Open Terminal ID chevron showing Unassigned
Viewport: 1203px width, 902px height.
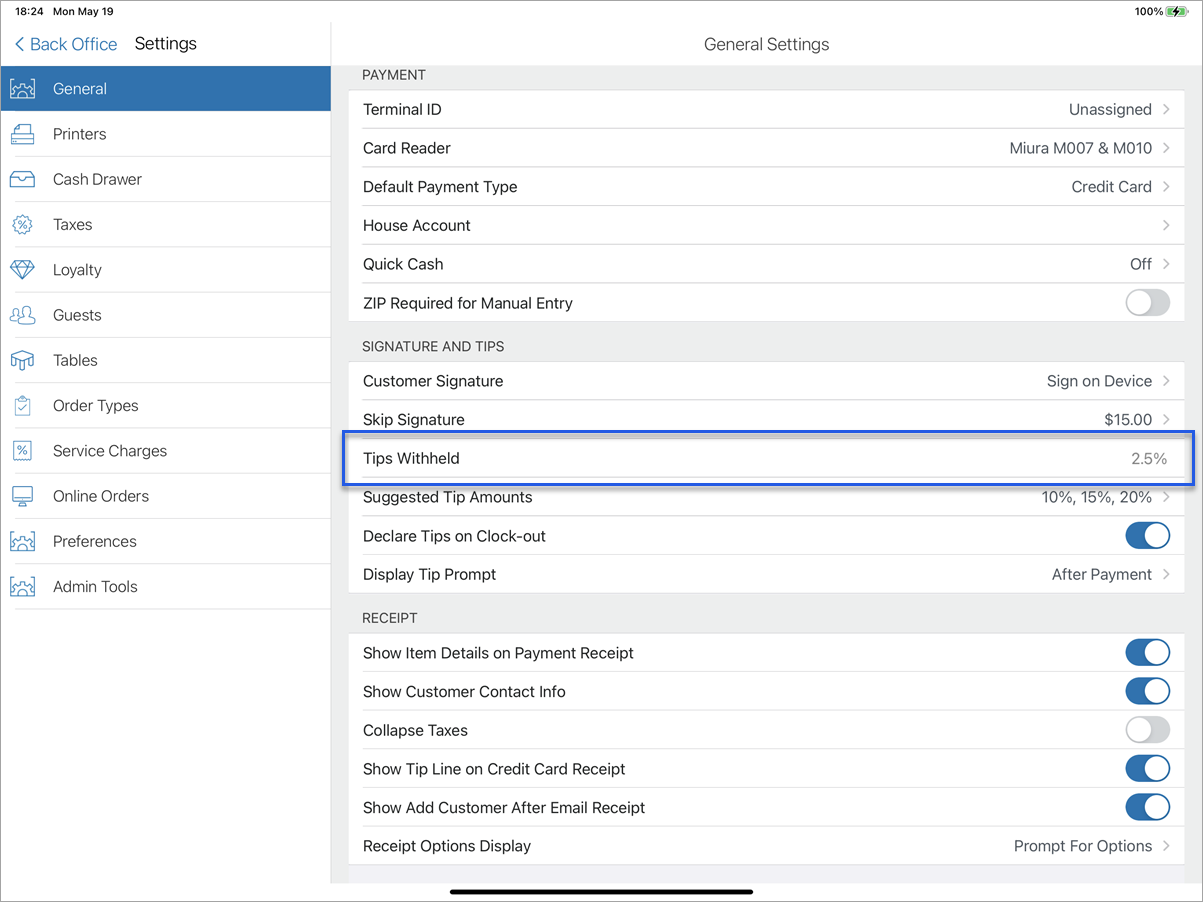1166,109
